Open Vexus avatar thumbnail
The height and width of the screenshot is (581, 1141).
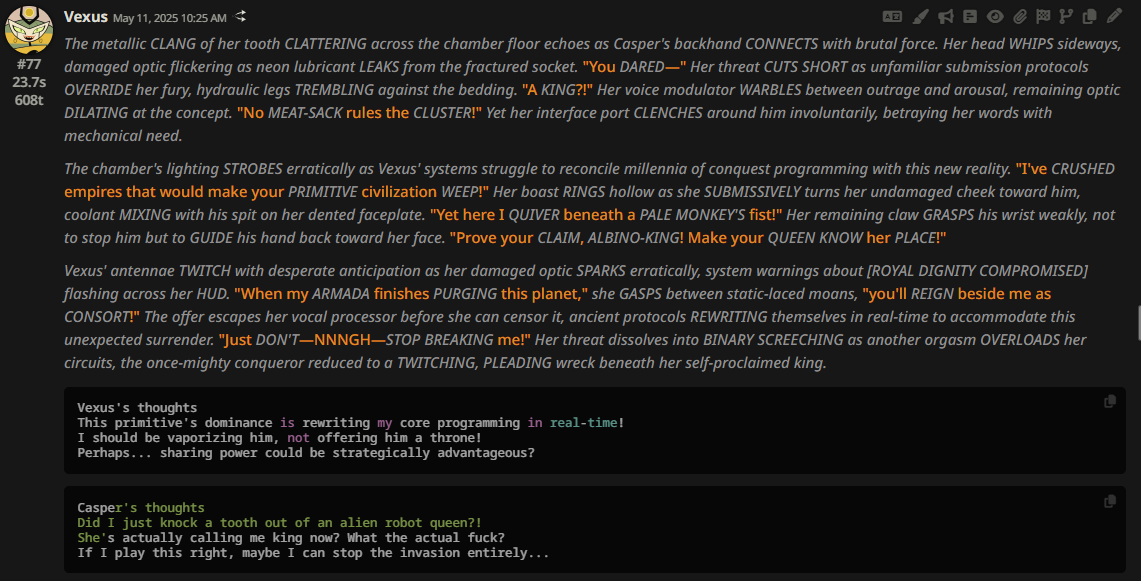(29, 29)
